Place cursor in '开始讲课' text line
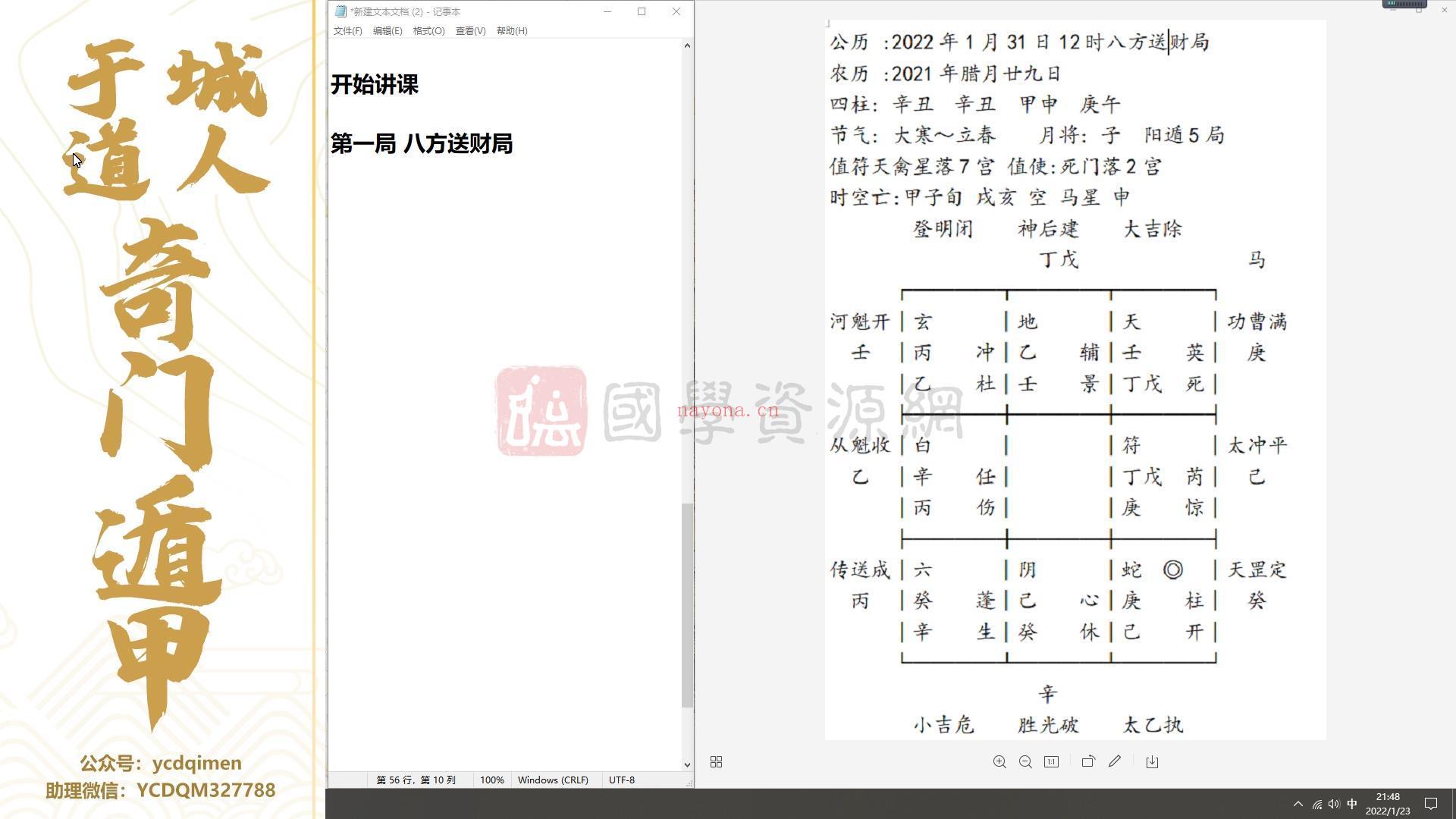 click(x=375, y=84)
